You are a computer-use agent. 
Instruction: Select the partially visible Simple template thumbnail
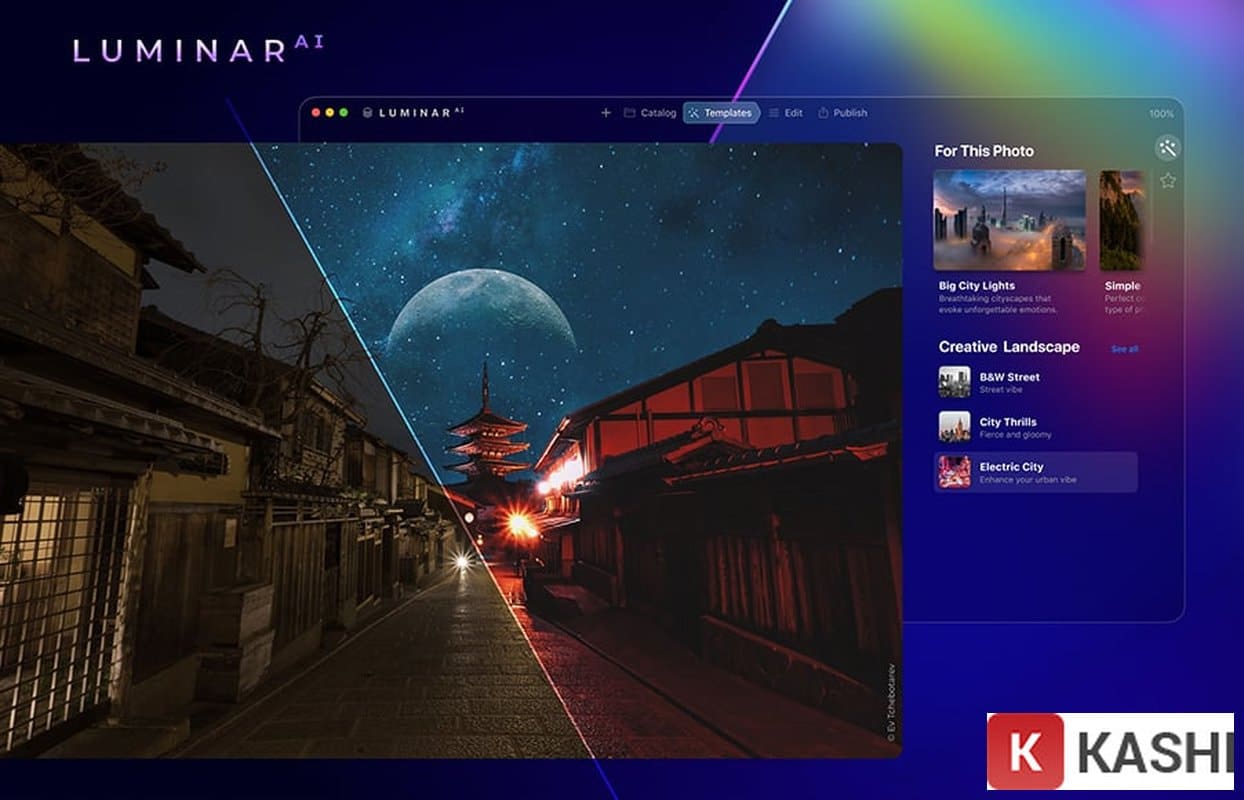click(1122, 220)
